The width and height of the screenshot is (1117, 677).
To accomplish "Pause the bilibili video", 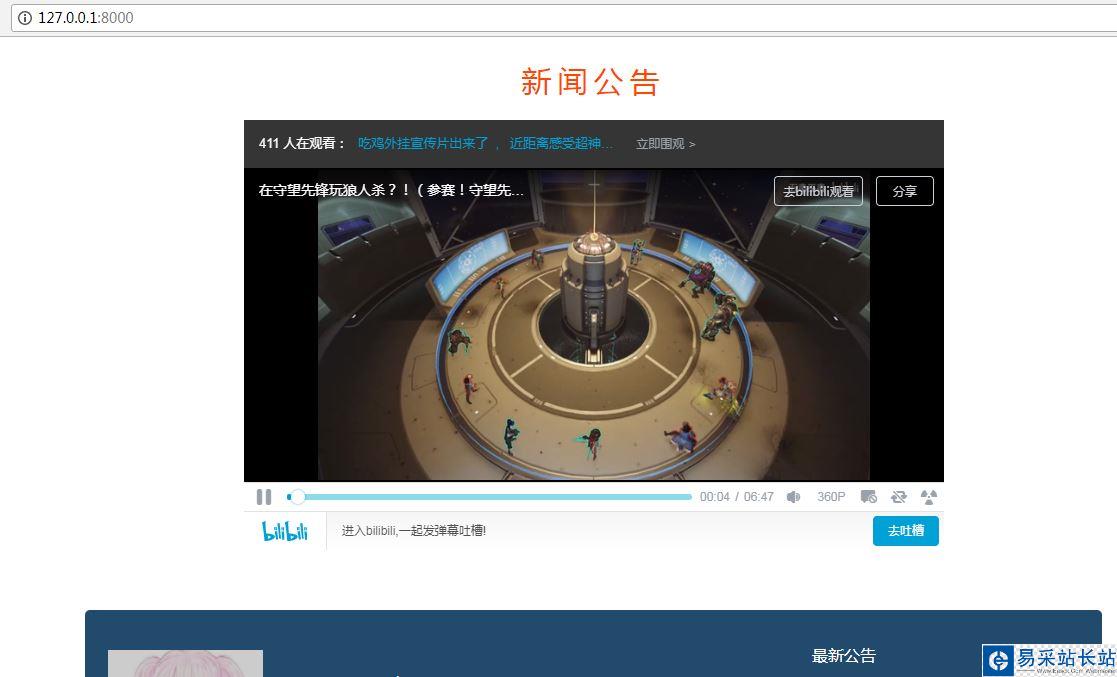I will tap(264, 497).
